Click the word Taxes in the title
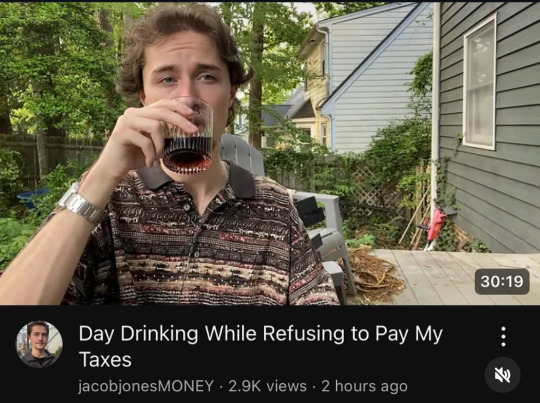540x403 pixels. click(105, 360)
